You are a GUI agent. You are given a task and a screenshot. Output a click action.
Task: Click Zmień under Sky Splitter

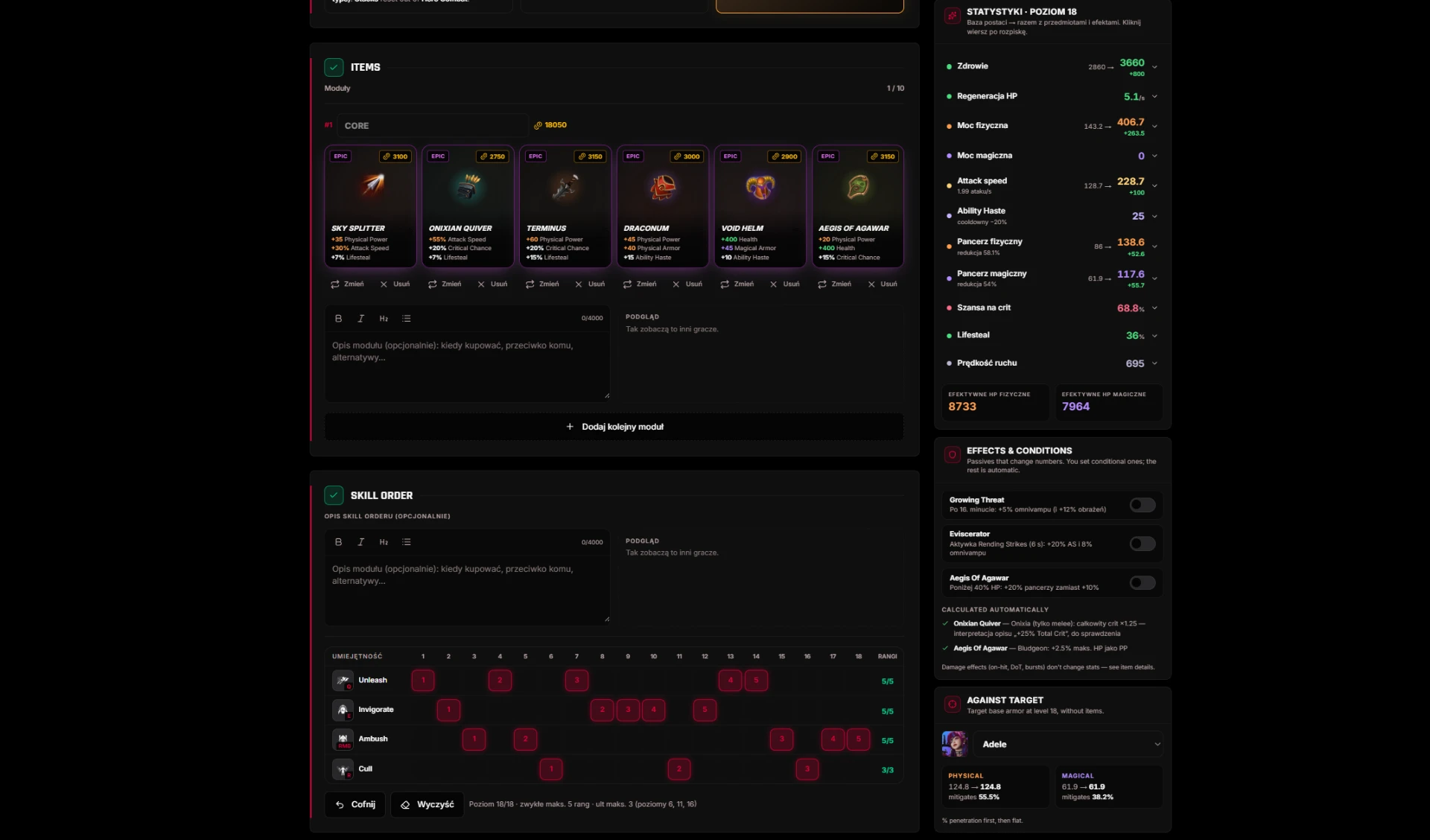tap(347, 284)
